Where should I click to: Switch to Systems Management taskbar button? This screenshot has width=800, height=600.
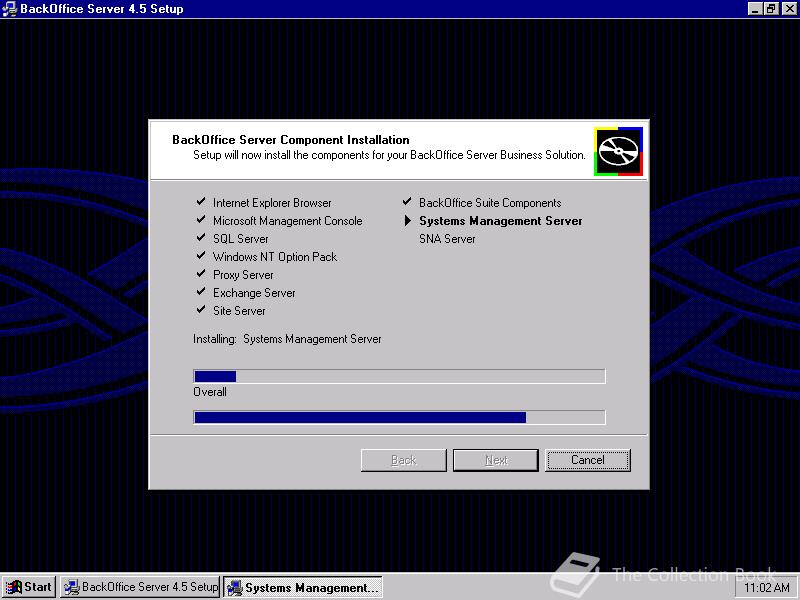tap(303, 587)
